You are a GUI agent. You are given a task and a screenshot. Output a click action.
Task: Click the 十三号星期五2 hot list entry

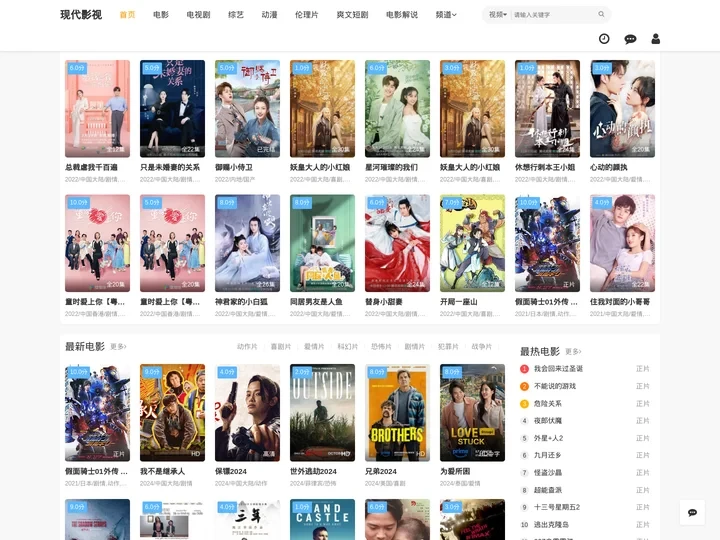click(x=585, y=507)
